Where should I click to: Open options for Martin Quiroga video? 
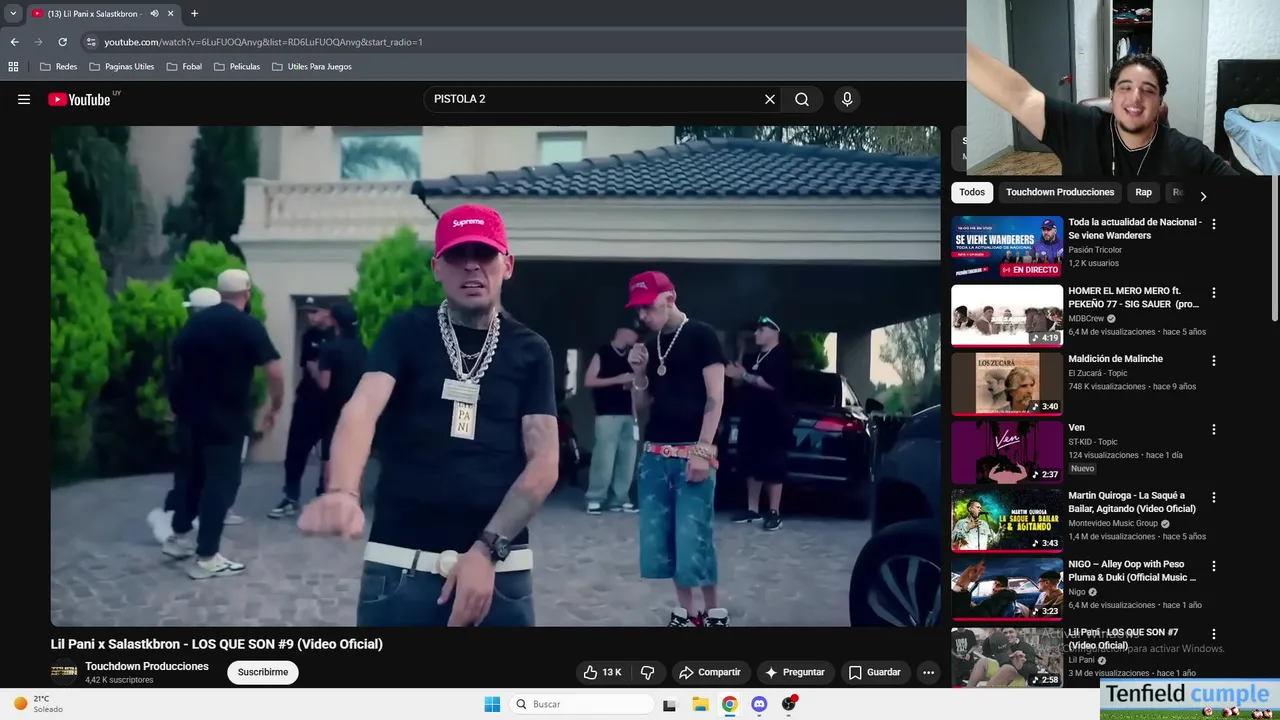click(1214, 497)
